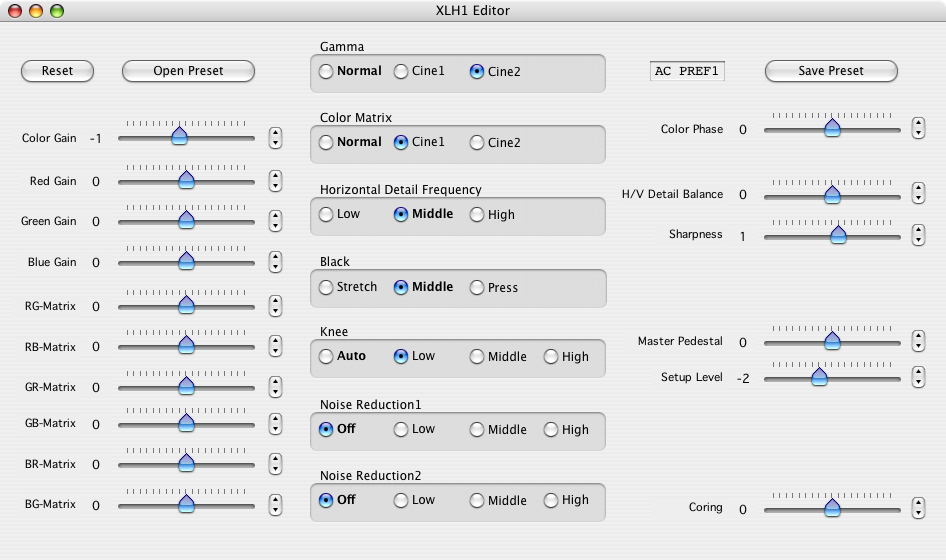Click the Reset button
This screenshot has height=560, width=946.
pyautogui.click(x=57, y=71)
